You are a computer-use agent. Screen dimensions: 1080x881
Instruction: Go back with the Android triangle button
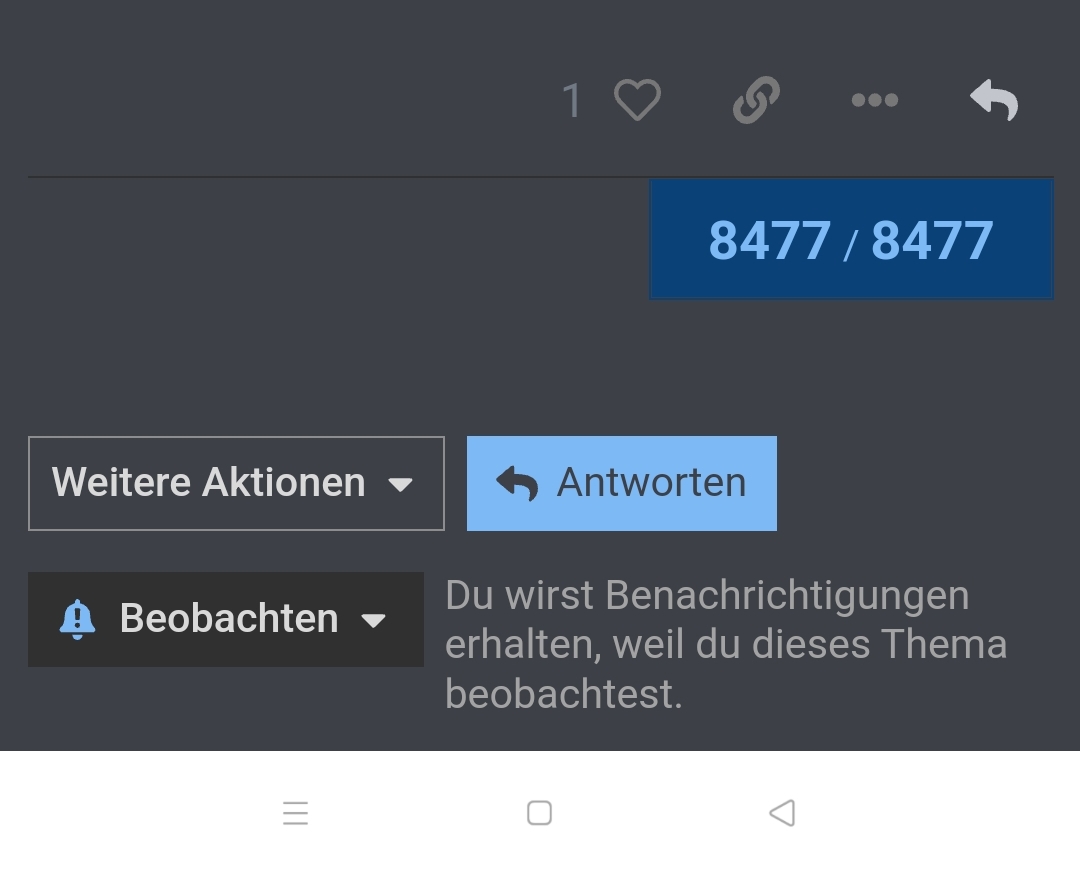(x=782, y=813)
